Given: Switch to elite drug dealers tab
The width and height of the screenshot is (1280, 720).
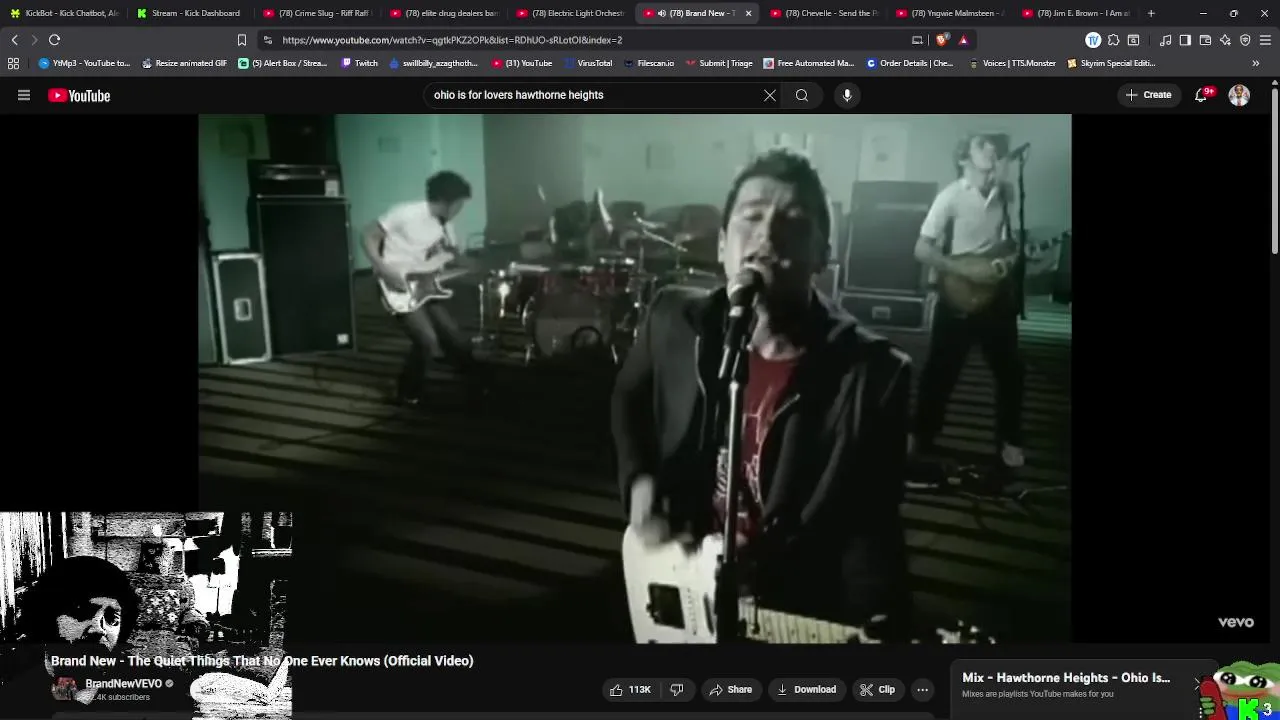Looking at the screenshot, I should click(445, 13).
